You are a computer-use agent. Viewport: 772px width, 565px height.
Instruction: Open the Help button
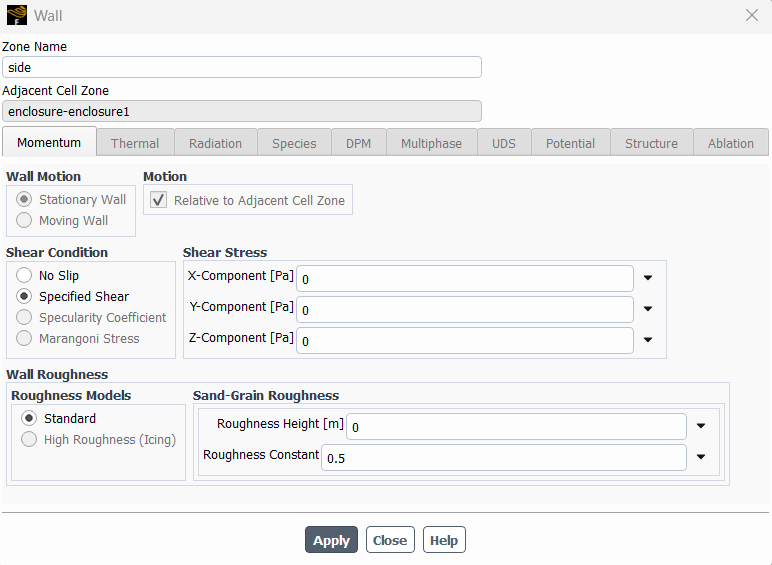(444, 540)
